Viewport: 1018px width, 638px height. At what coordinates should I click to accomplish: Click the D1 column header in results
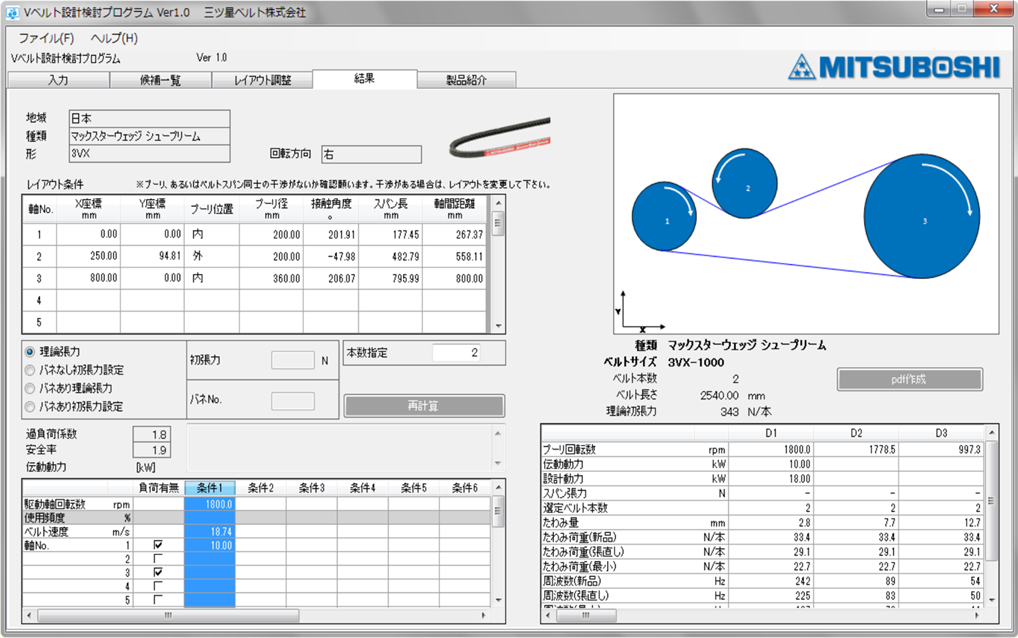[x=771, y=433]
